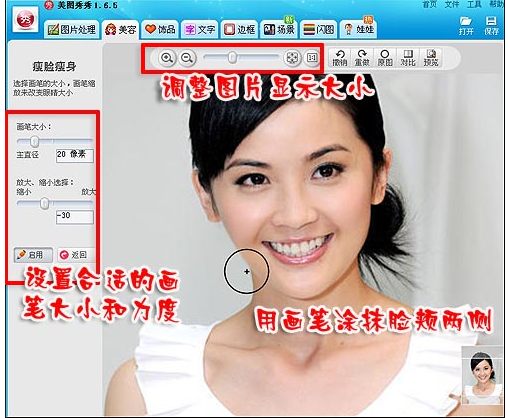The width and height of the screenshot is (508, 418).
Task: Switch to the 美容 tab
Action: [121, 30]
